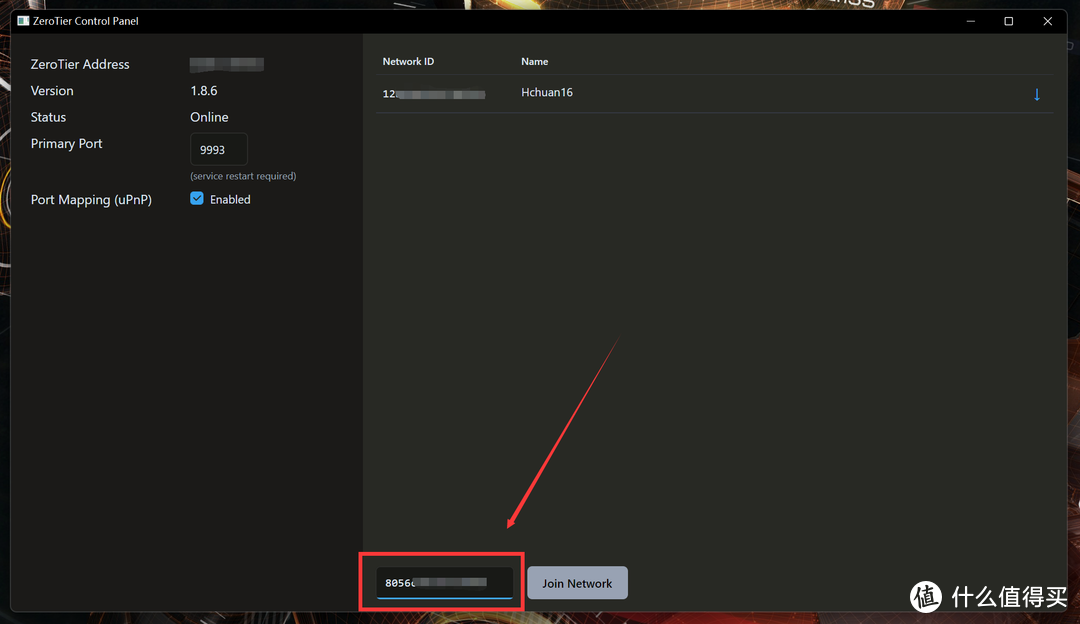Click the ZeroTier Control Panel title text

coord(85,21)
